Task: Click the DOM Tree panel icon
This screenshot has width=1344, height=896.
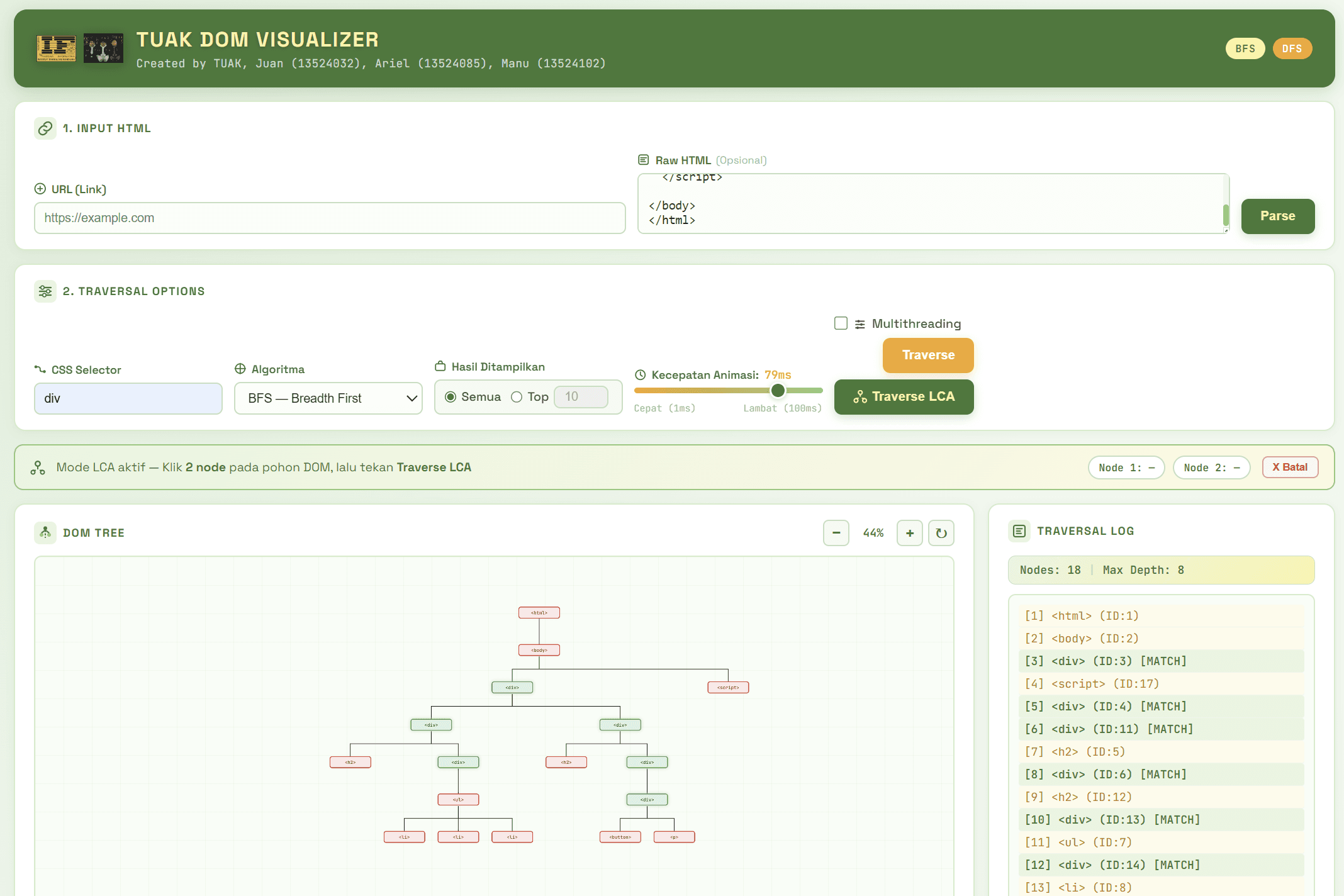Action: pos(45,533)
